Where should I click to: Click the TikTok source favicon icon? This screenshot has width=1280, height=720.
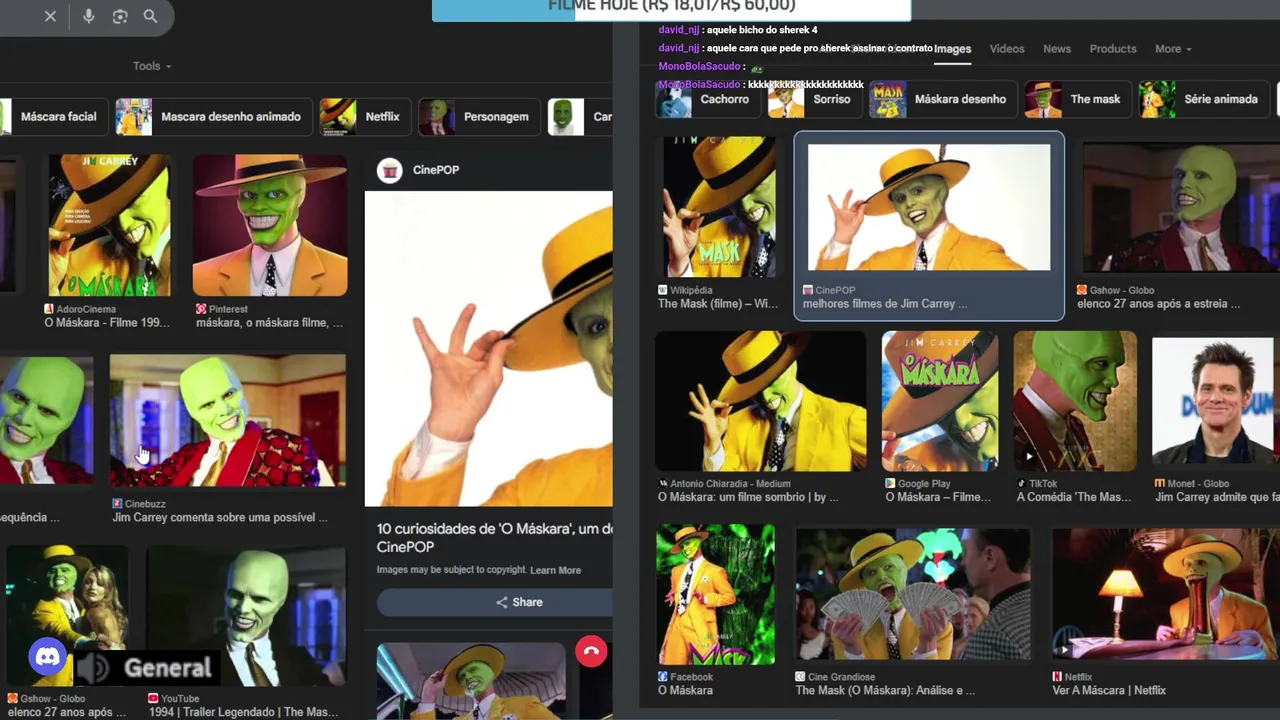coord(1021,484)
